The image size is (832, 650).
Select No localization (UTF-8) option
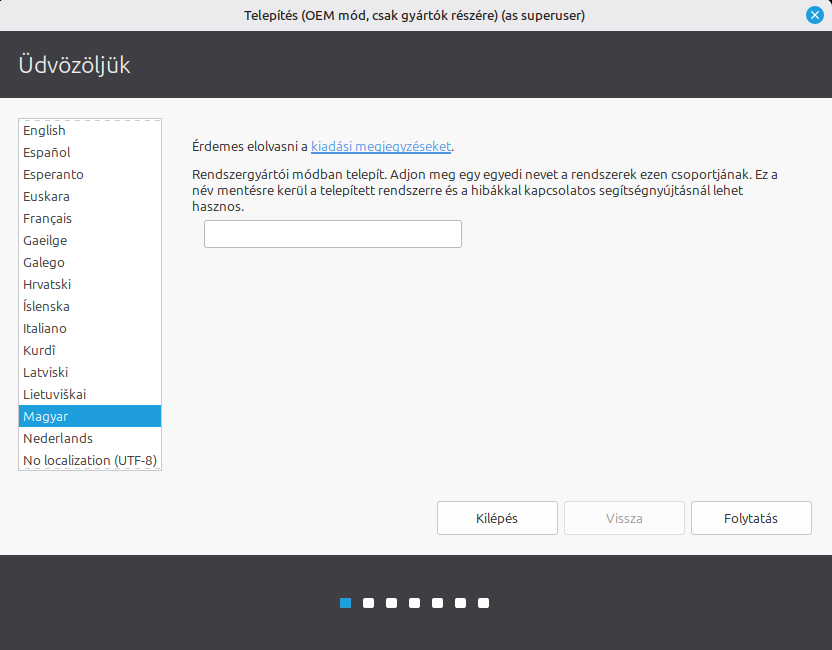pyautogui.click(x=89, y=460)
